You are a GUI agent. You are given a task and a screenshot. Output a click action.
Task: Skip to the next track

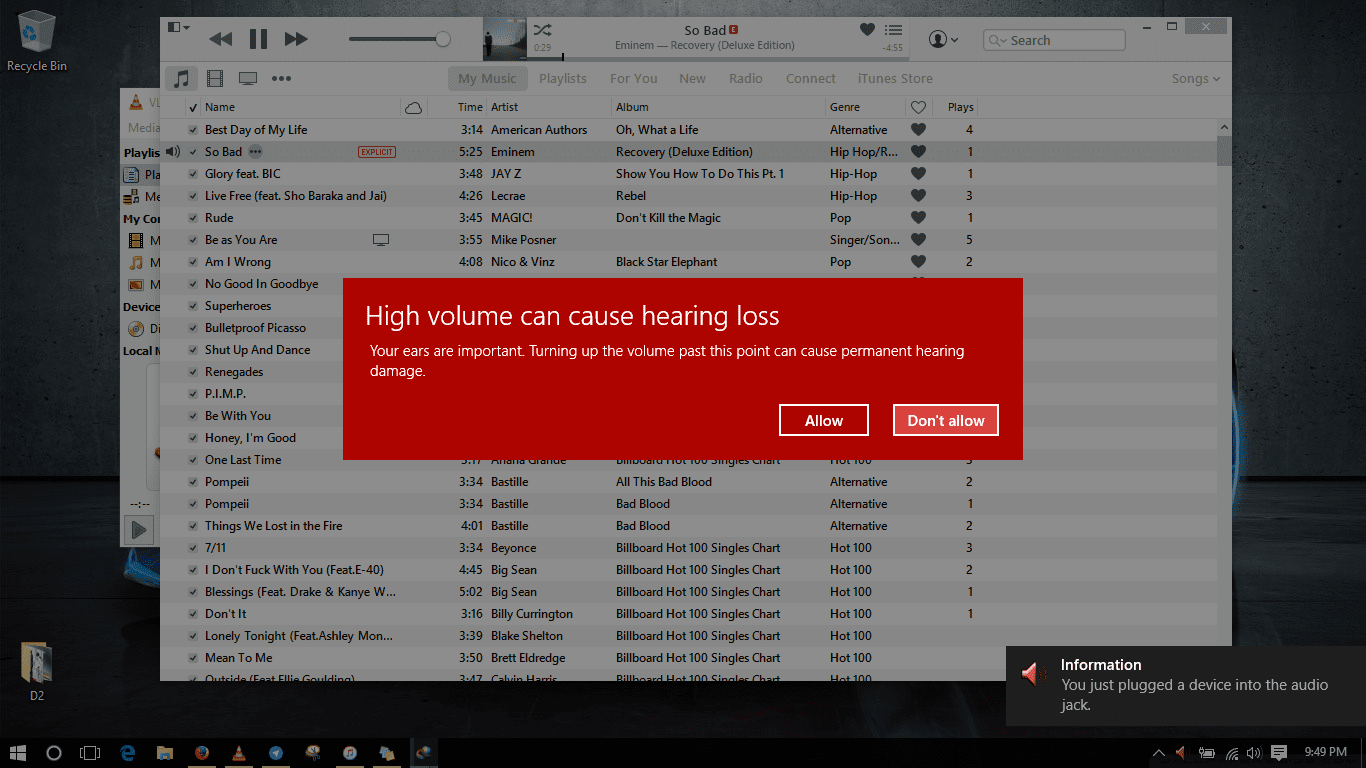click(x=296, y=39)
